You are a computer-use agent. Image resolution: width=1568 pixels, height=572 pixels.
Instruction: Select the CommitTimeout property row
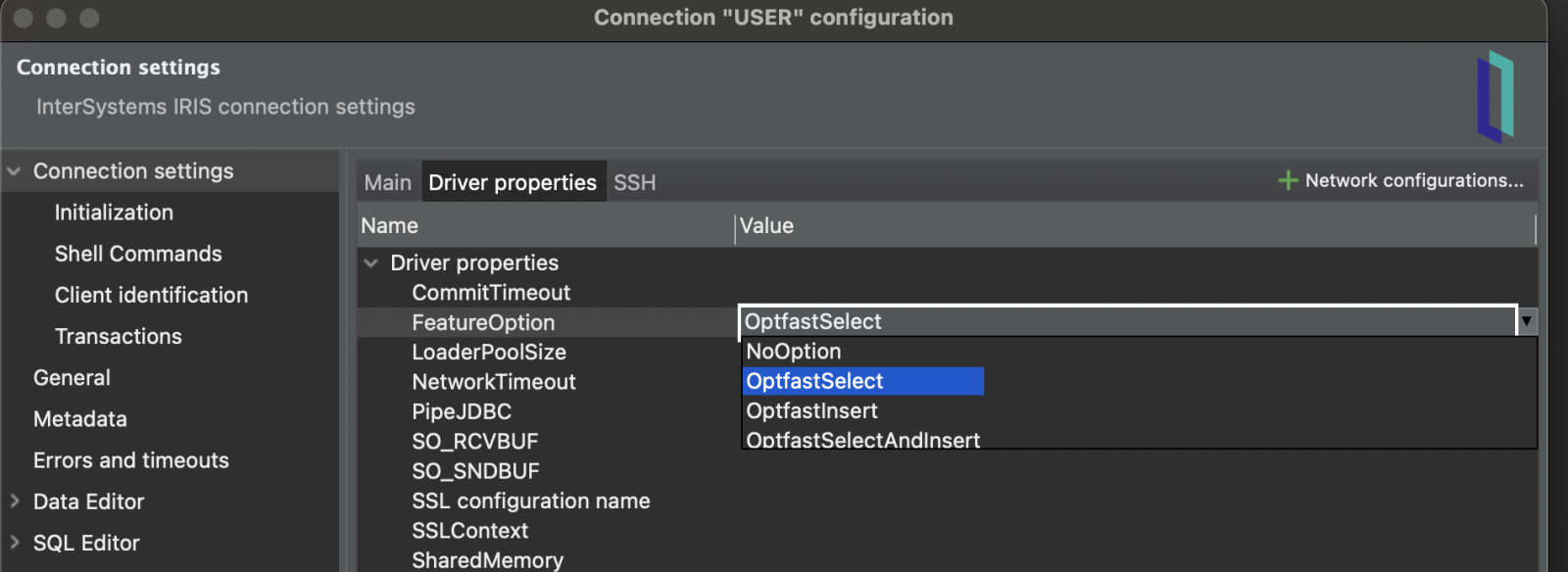[x=491, y=292]
